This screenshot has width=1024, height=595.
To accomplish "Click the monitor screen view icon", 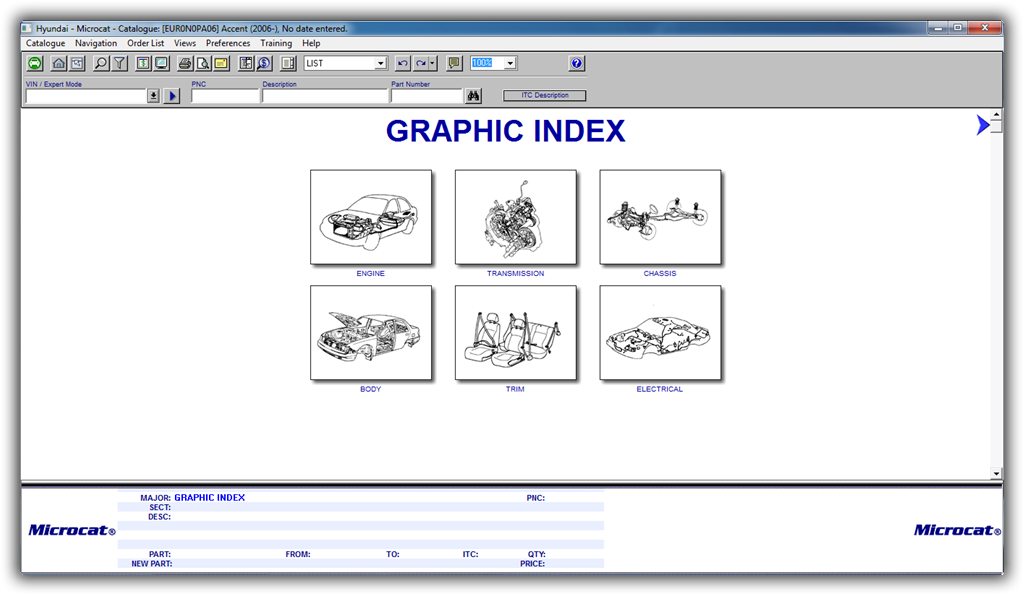I will [x=161, y=63].
